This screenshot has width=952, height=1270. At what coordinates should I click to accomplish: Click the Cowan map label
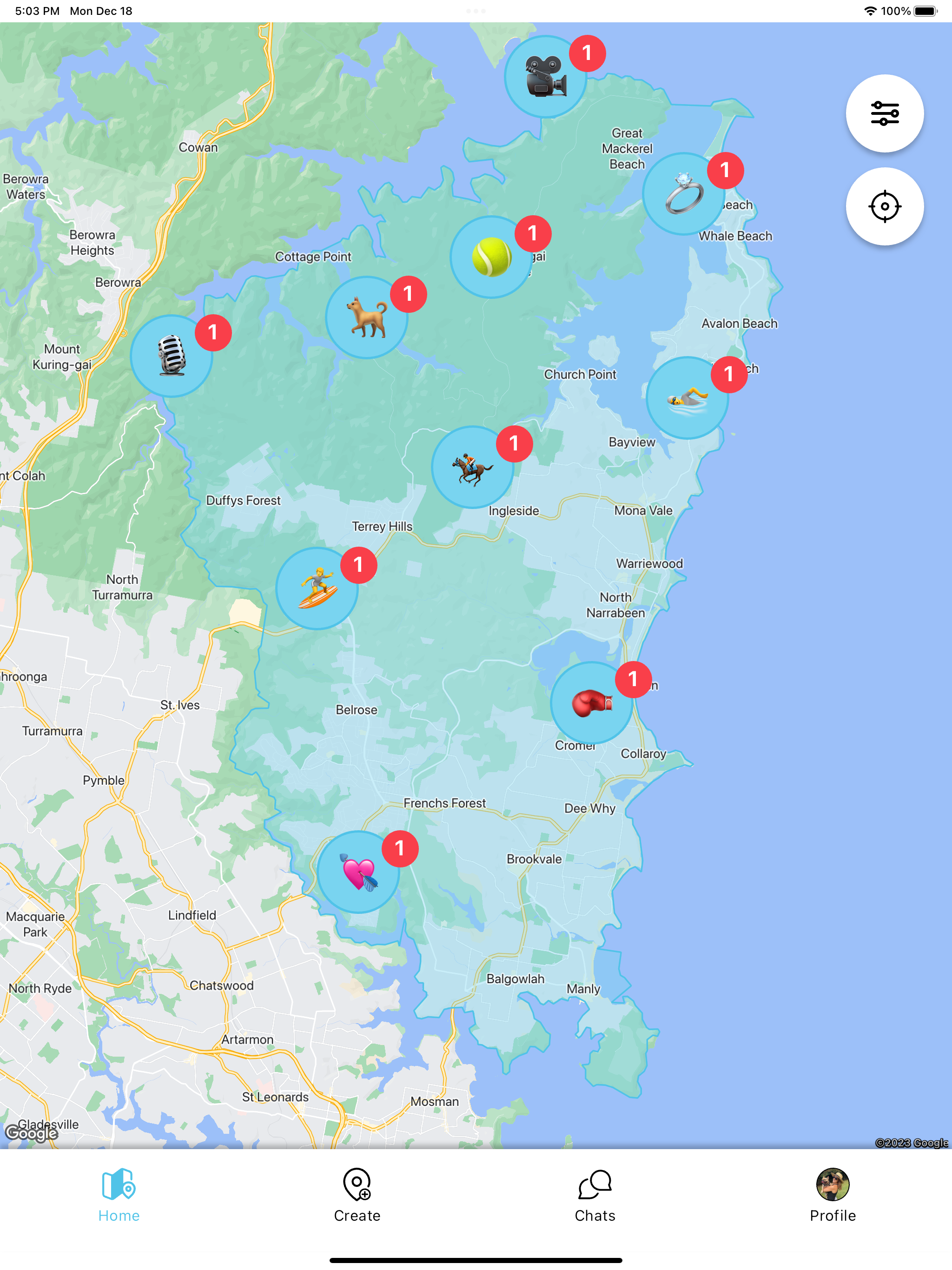[198, 147]
